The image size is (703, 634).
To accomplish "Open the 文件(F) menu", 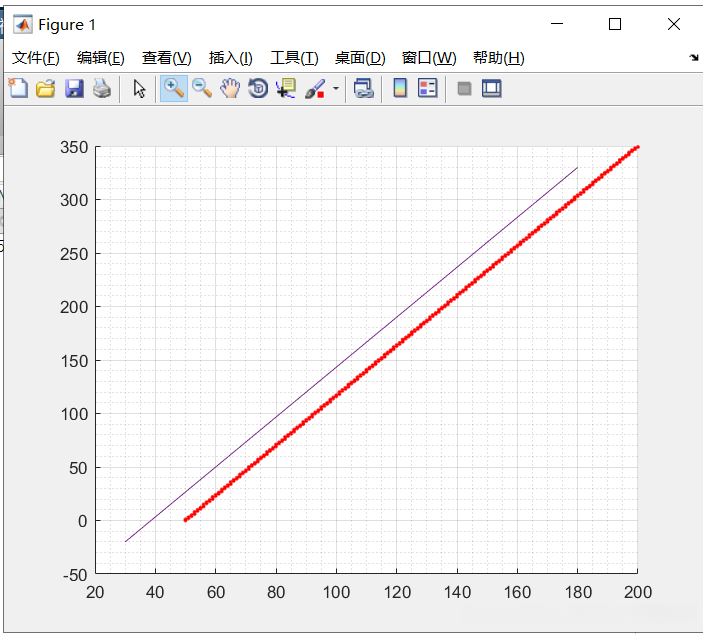I will pos(35,58).
